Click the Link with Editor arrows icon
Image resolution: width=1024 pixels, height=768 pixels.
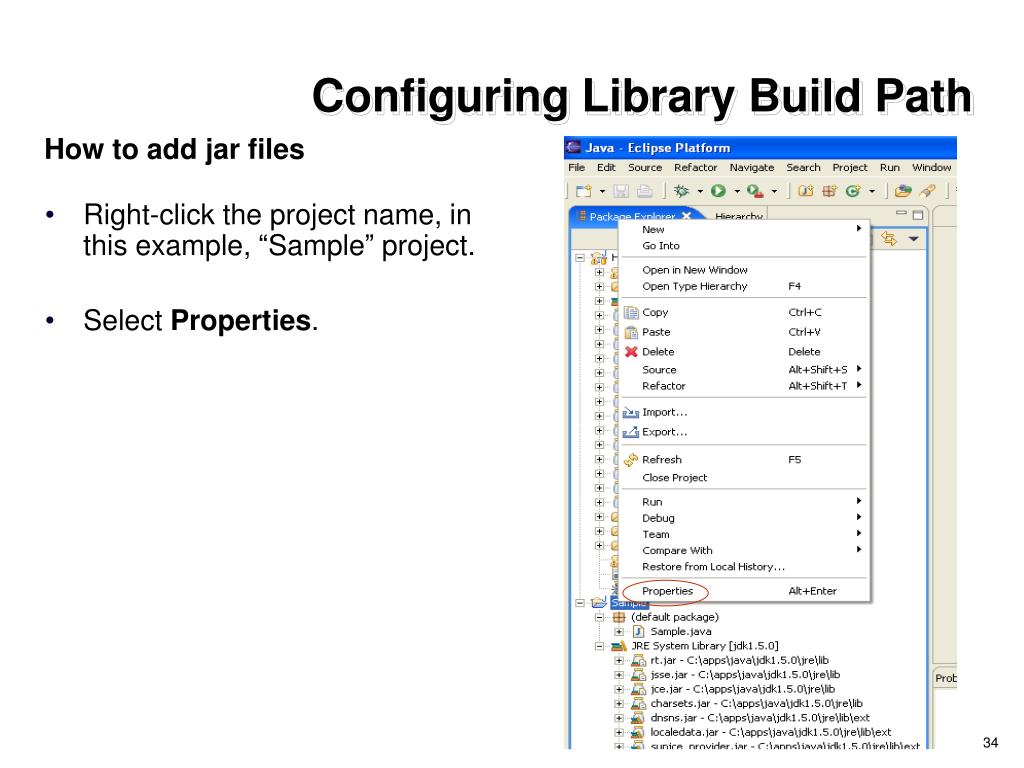(889, 239)
